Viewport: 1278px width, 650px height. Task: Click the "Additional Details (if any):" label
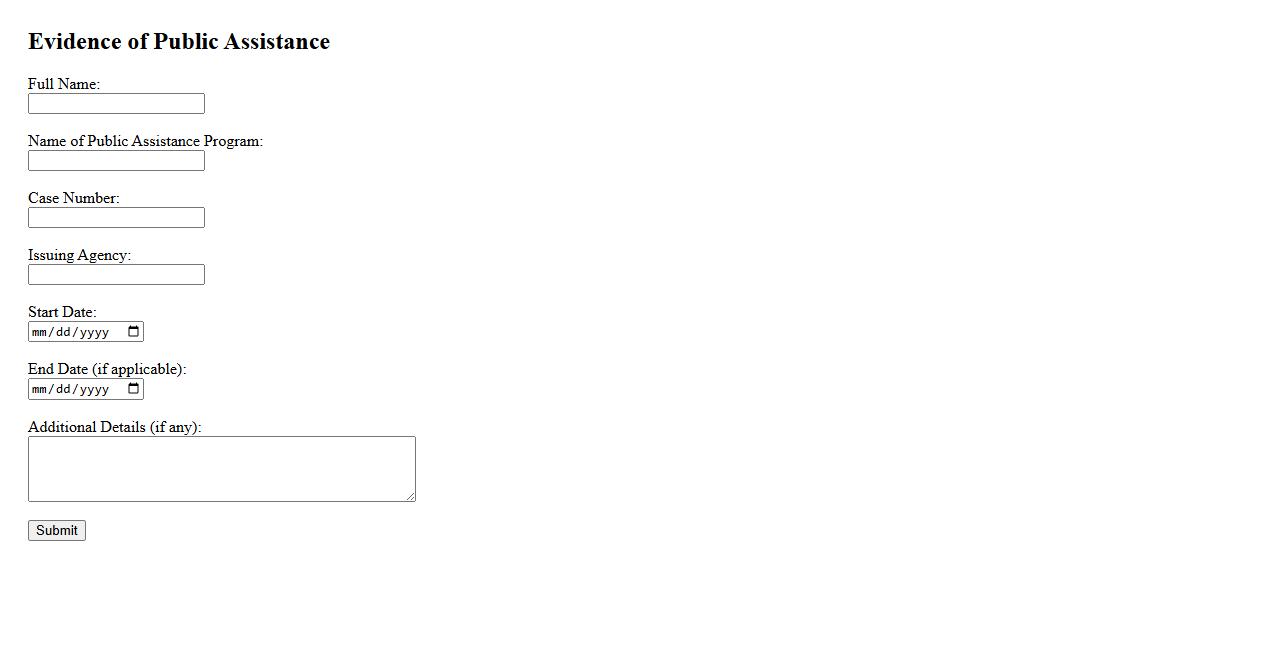[x=114, y=427]
